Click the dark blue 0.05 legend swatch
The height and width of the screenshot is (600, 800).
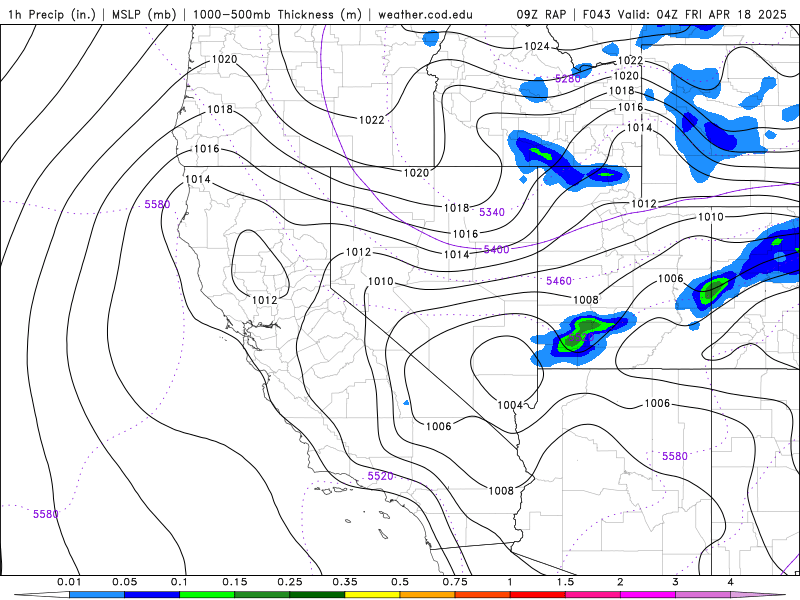pyautogui.click(x=152, y=595)
